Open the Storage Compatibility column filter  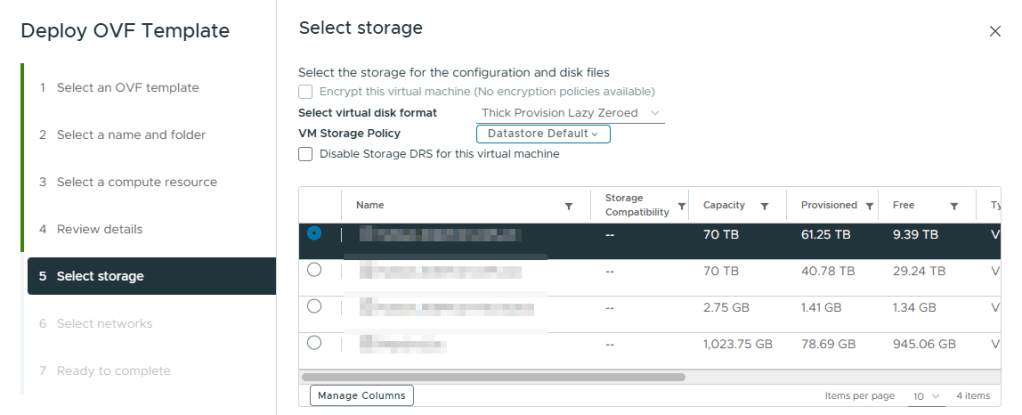(682, 206)
